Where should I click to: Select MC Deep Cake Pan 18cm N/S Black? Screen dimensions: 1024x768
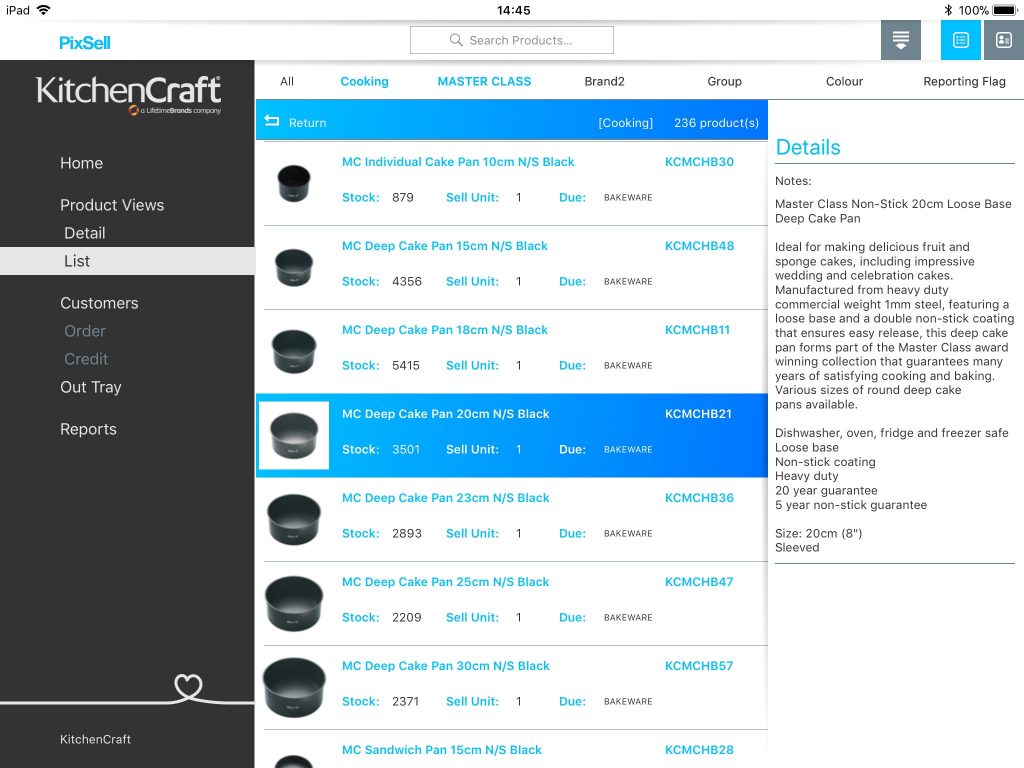(445, 330)
